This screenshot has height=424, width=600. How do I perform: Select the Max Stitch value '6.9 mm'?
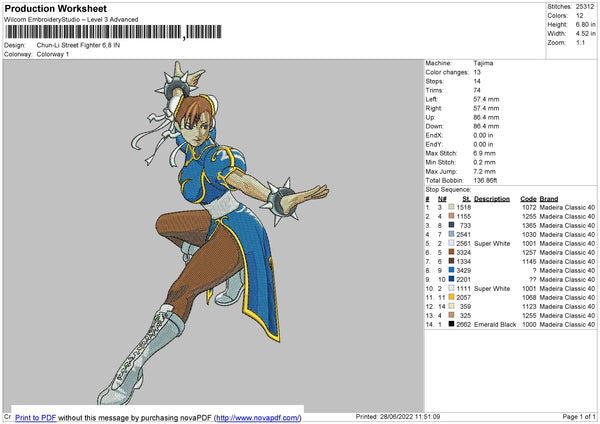[484, 153]
